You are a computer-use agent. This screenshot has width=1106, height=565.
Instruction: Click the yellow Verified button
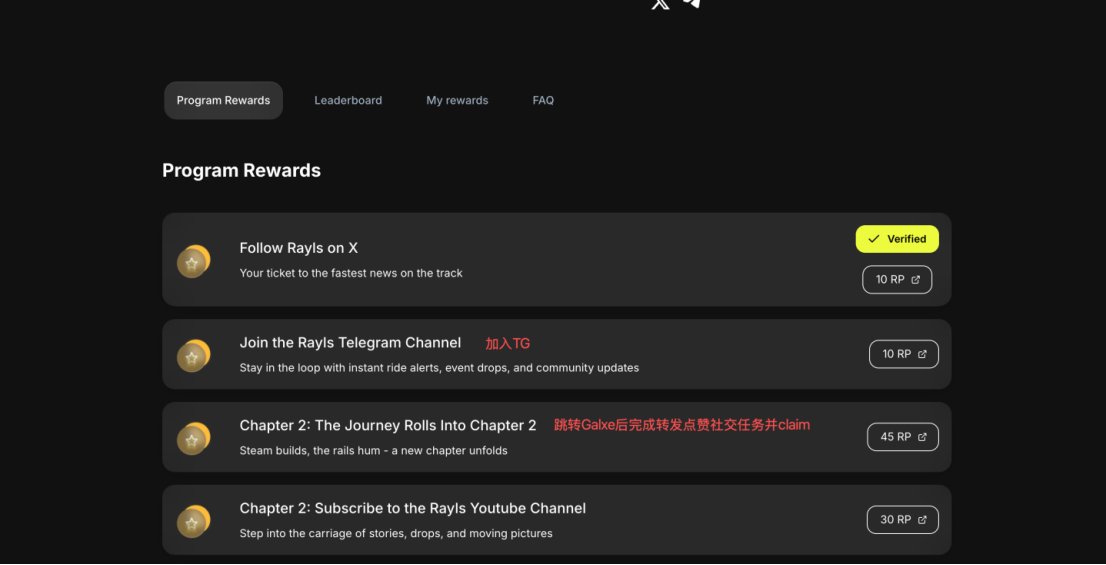tap(897, 239)
